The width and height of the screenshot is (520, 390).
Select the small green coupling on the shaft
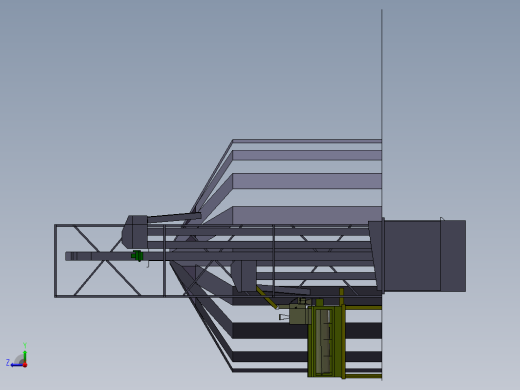tap(137, 256)
